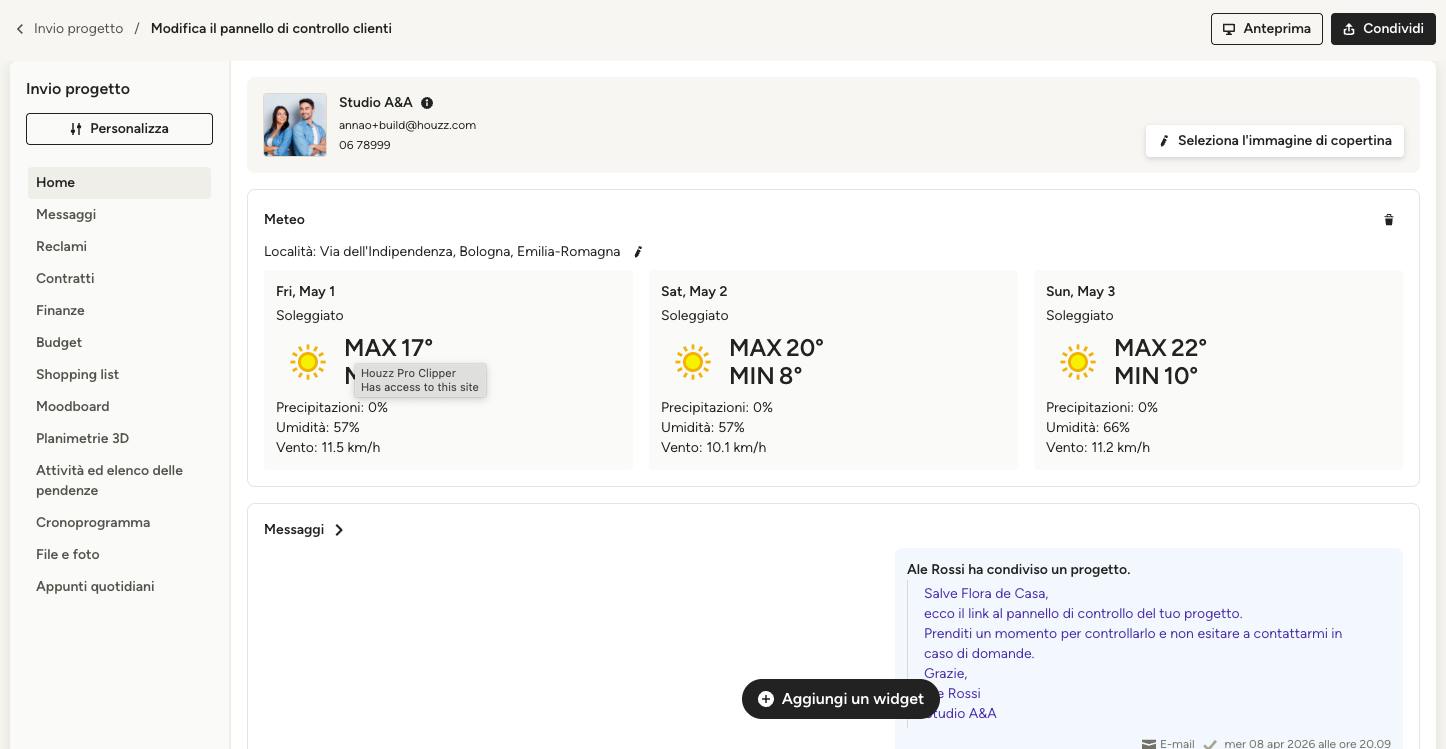This screenshot has width=1446, height=749.
Task: Open Invio progetto breadcrumb link
Action: pyautogui.click(x=78, y=29)
